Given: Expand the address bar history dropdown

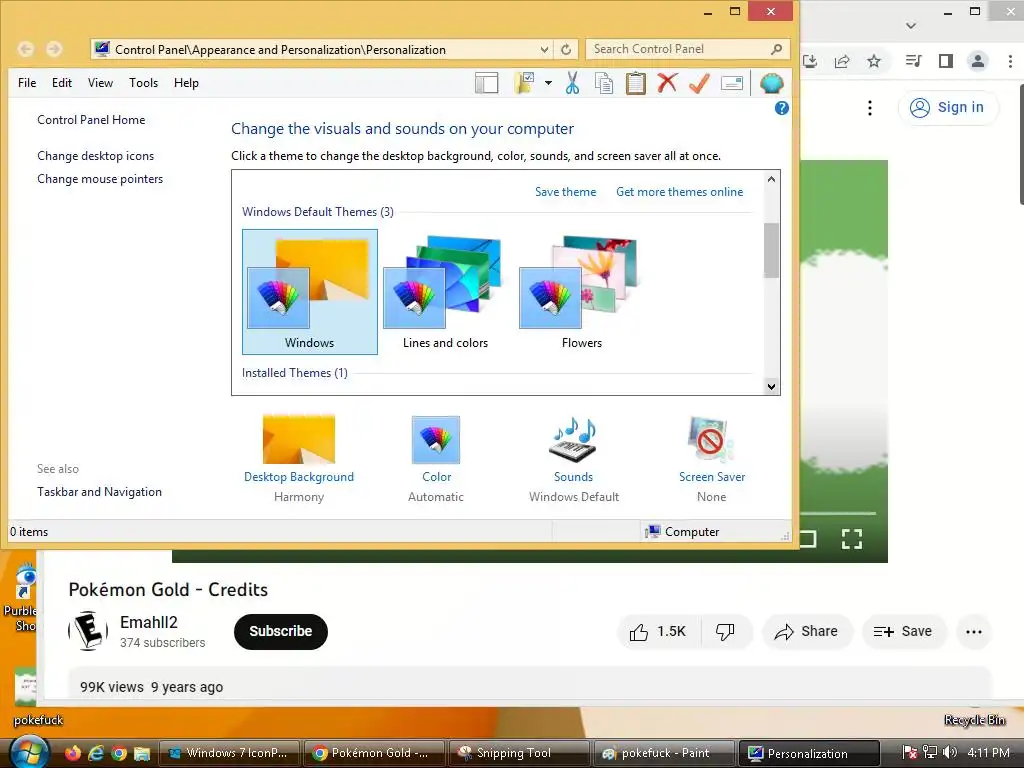Looking at the screenshot, I should pos(544,50).
